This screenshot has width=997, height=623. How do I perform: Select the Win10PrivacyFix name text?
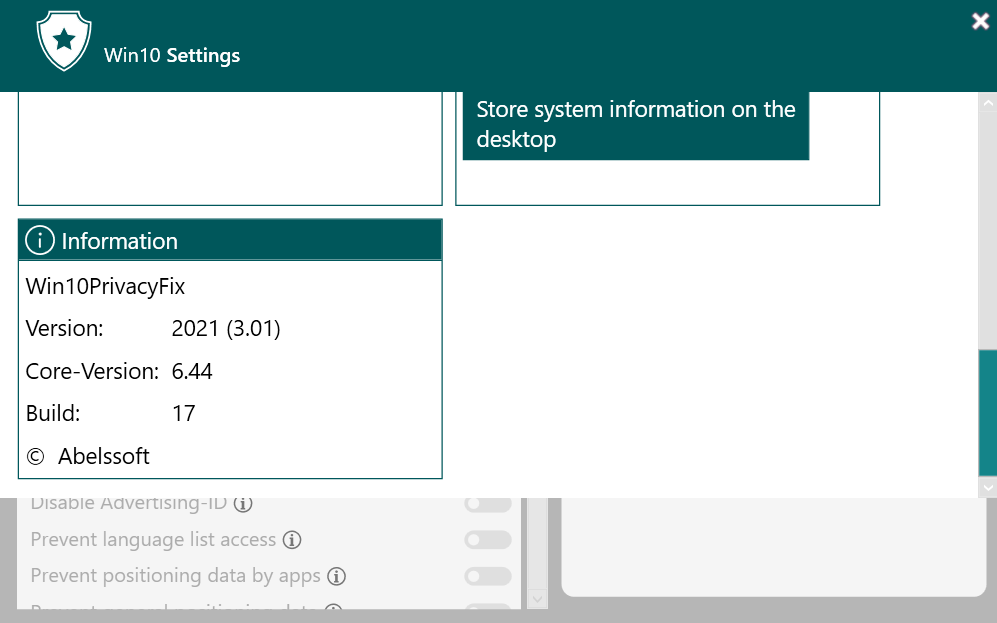click(x=105, y=287)
